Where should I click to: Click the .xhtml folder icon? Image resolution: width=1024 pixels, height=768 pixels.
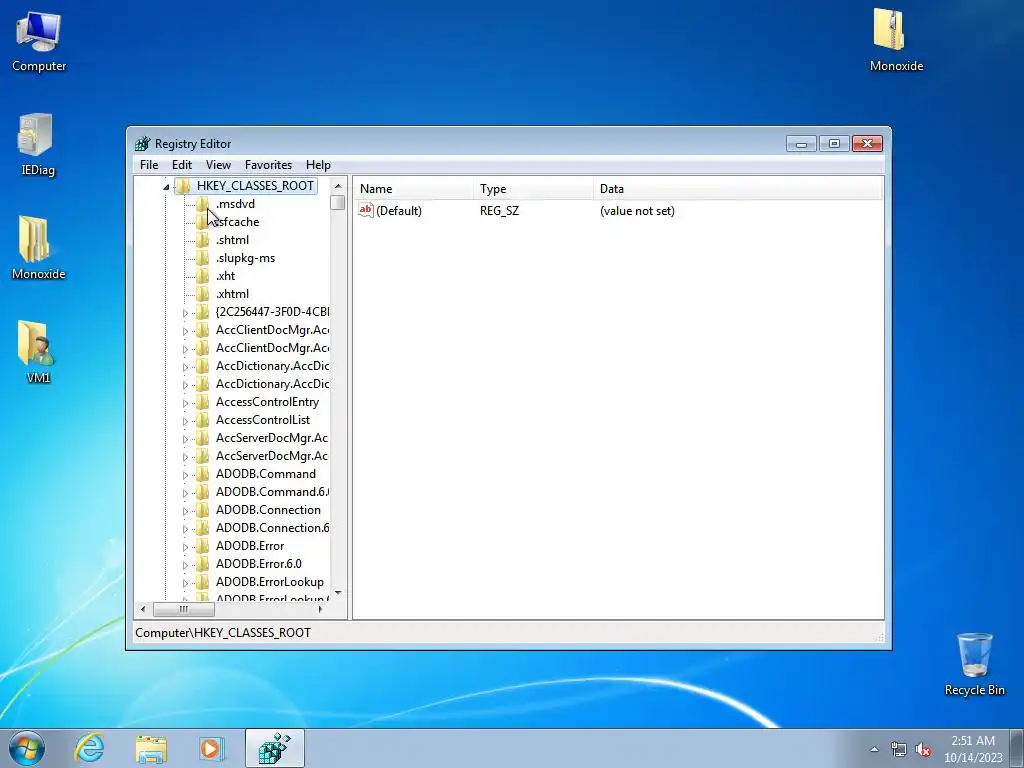(x=203, y=294)
